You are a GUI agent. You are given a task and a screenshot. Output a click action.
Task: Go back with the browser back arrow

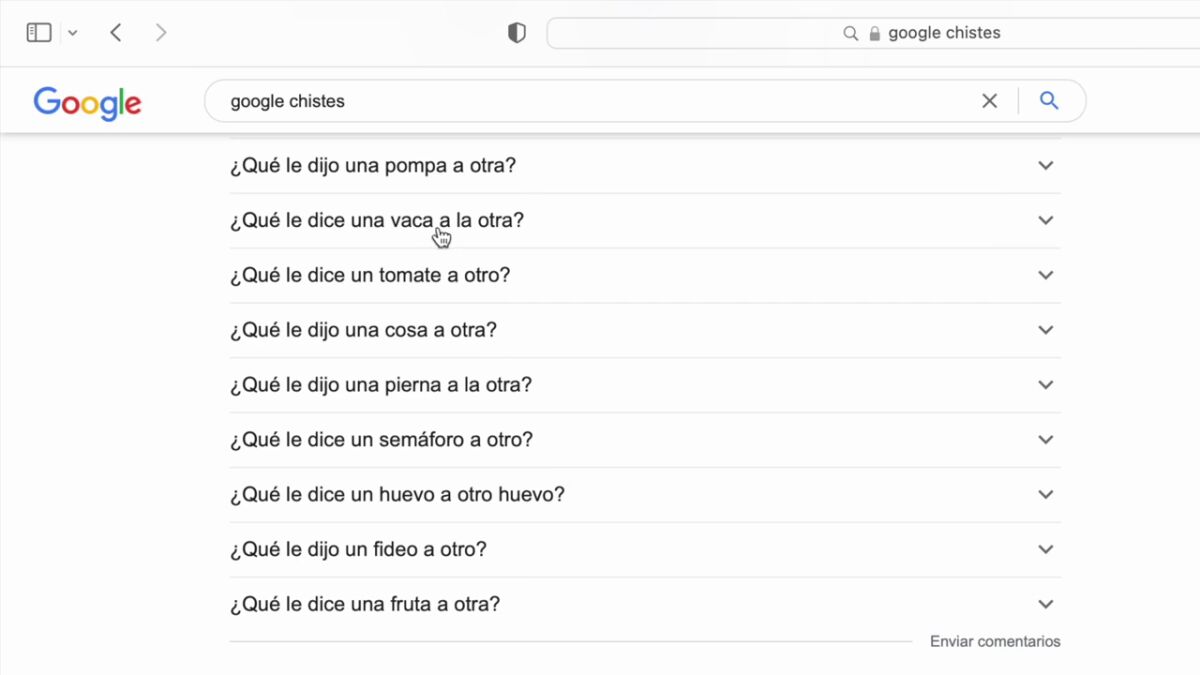(116, 33)
